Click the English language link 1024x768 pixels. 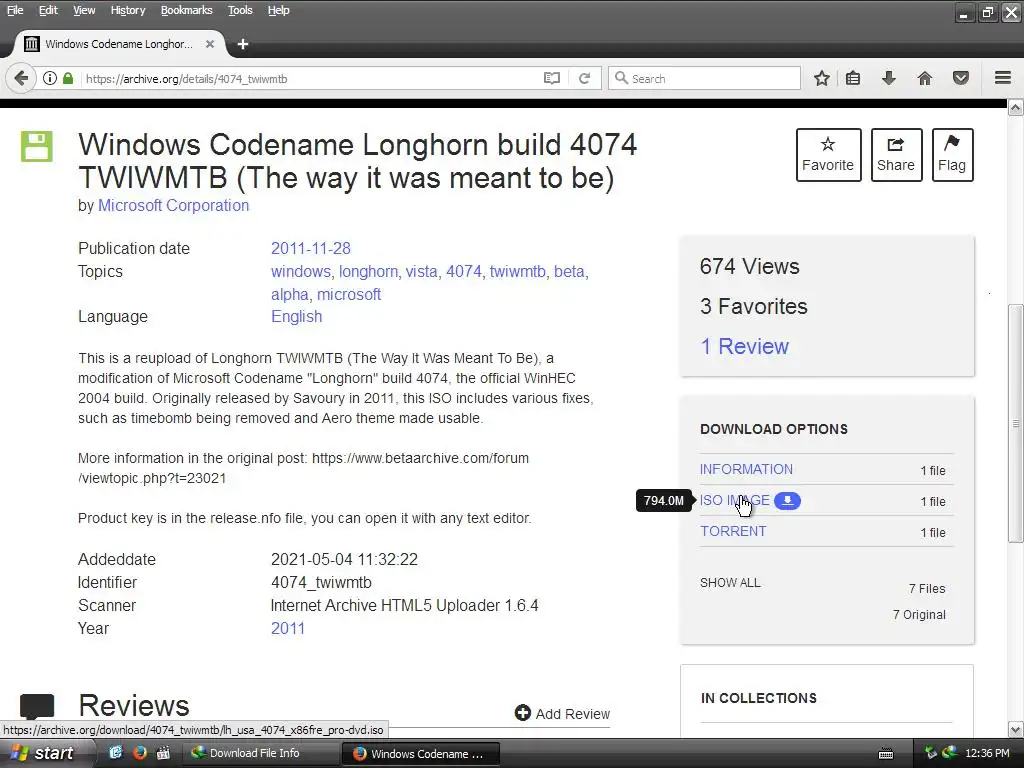296,317
